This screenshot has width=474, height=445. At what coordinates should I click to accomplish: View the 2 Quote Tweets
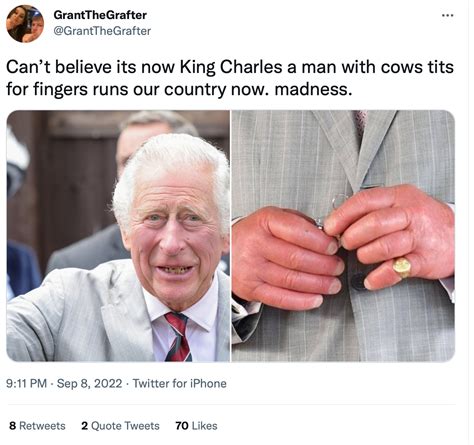(120, 426)
